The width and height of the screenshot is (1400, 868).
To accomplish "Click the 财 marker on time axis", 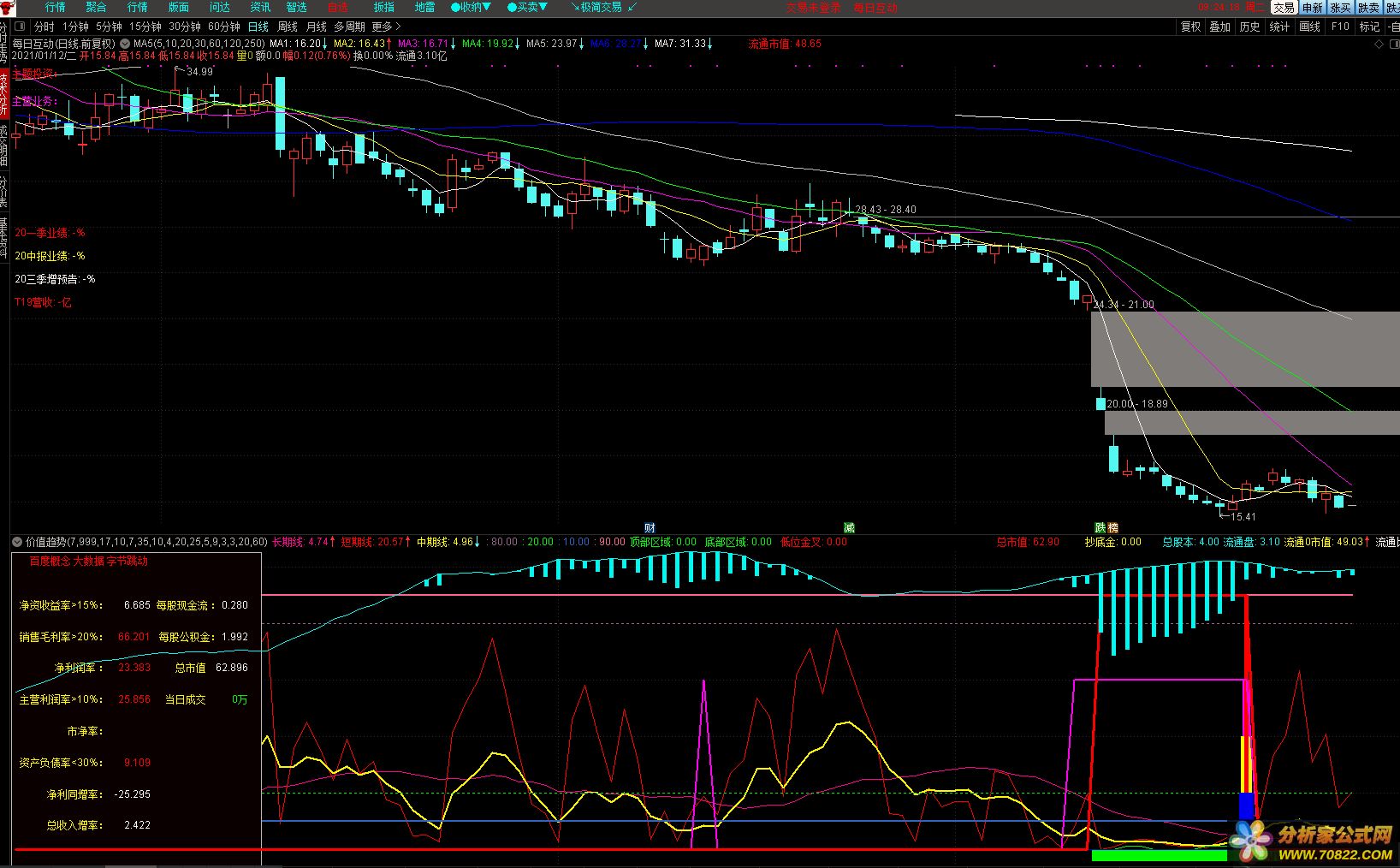I will (650, 527).
